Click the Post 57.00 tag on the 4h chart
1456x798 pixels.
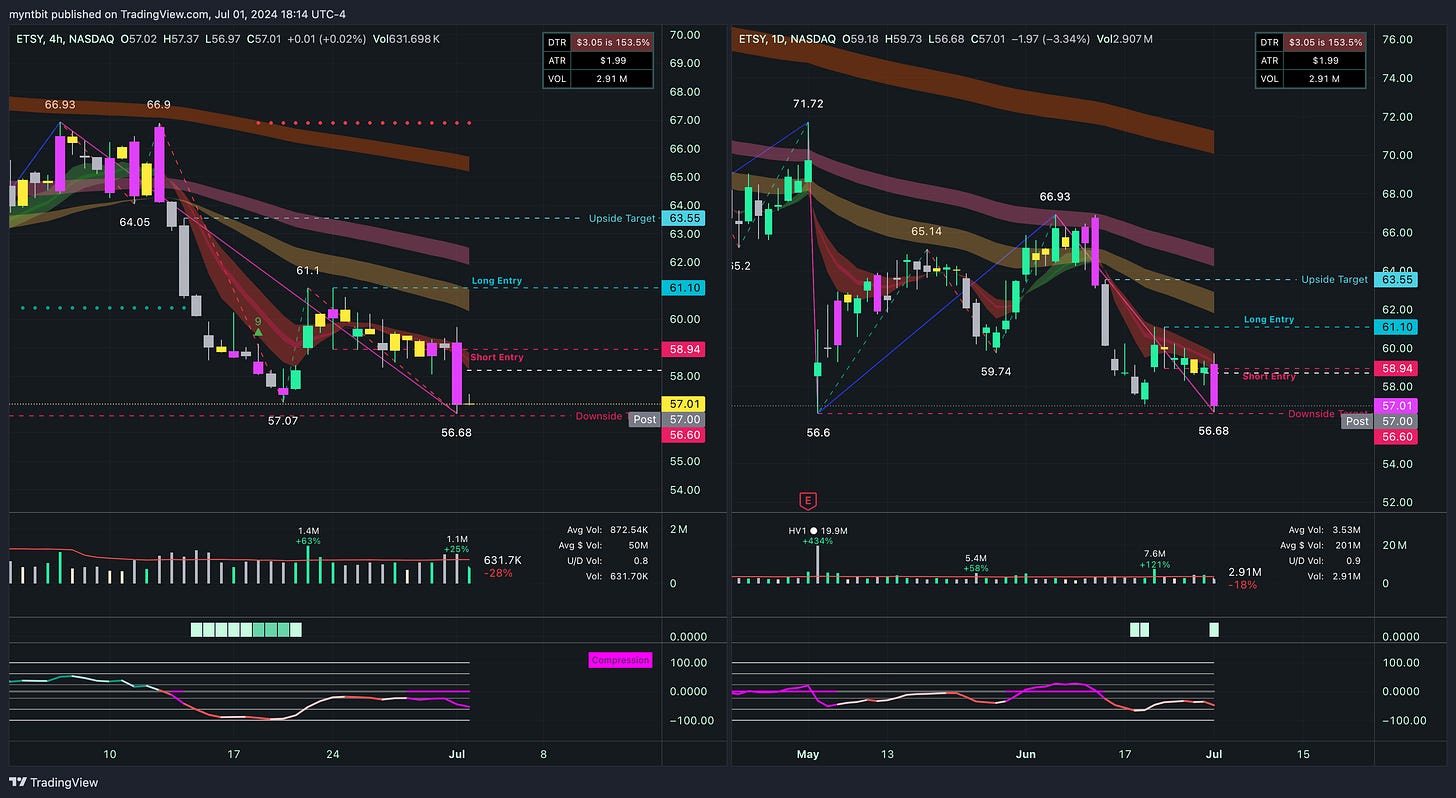coord(666,420)
